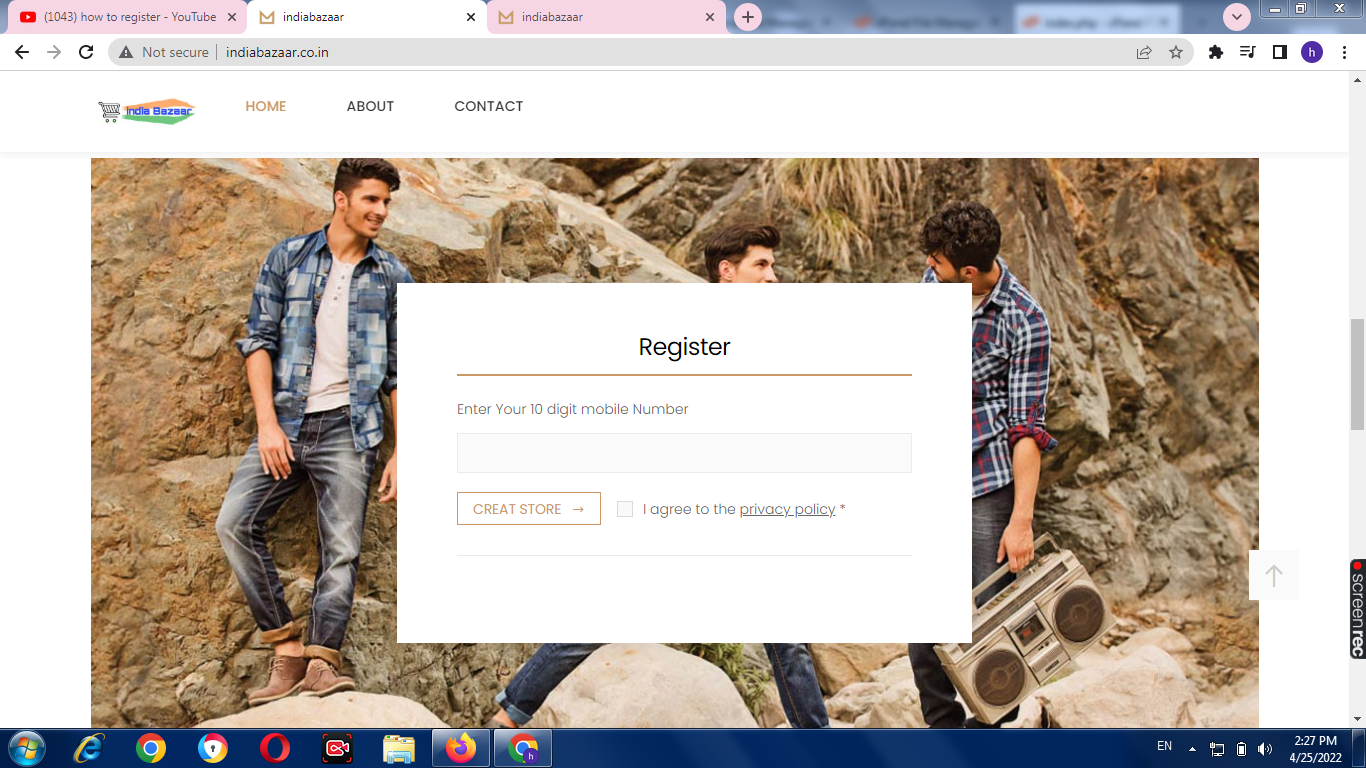1366x768 pixels.
Task: Open the media control icon in toolbar
Action: [x=1247, y=52]
